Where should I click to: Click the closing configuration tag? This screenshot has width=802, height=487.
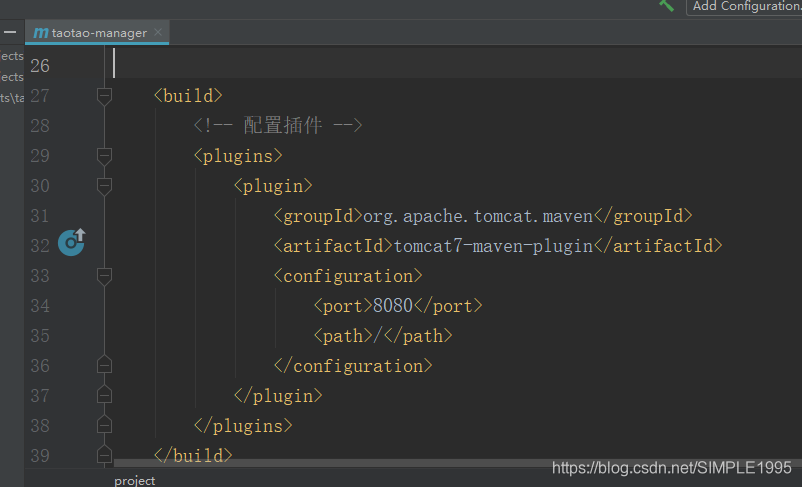[x=353, y=366]
